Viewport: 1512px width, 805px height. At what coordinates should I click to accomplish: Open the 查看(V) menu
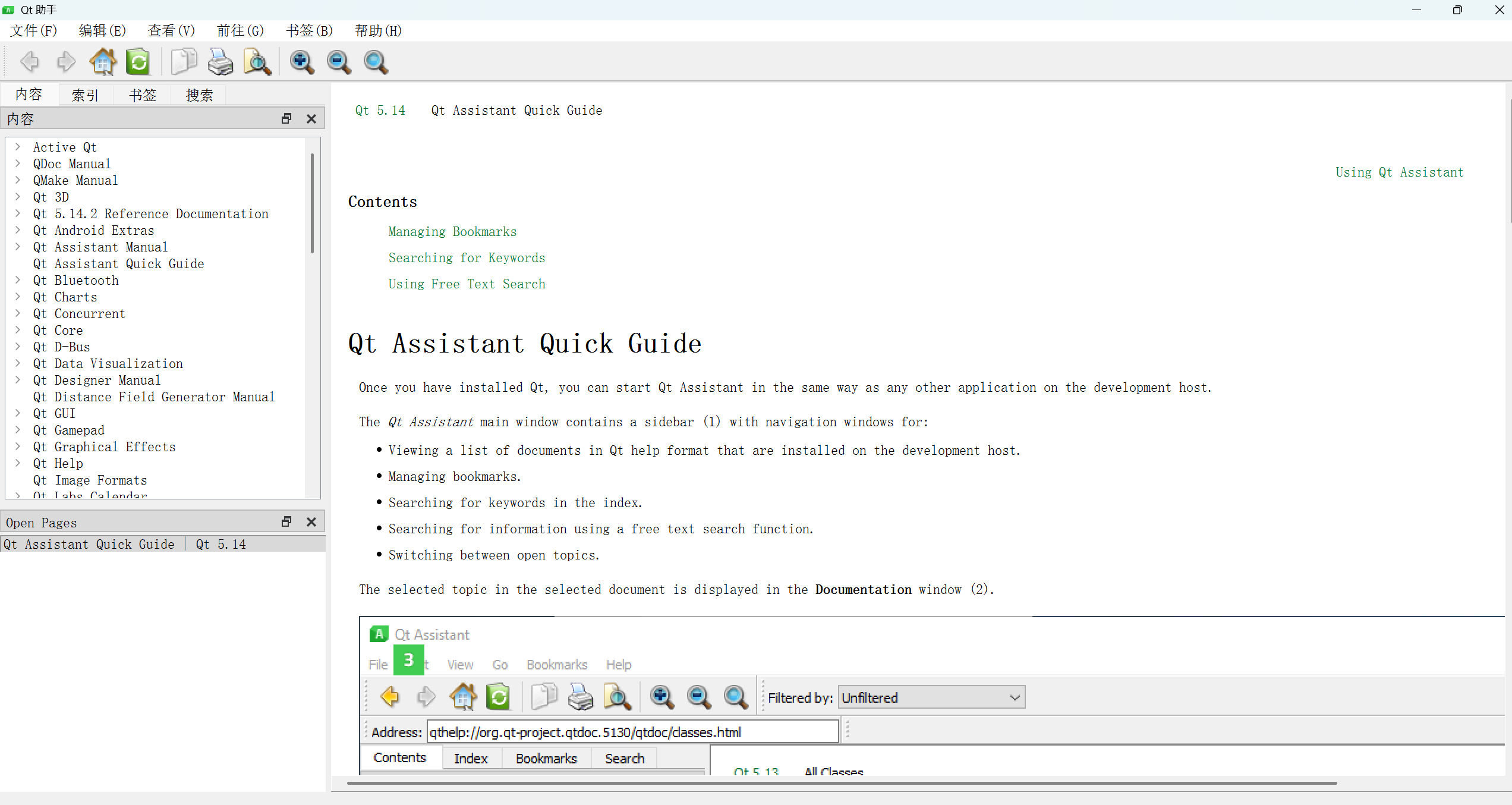172,30
